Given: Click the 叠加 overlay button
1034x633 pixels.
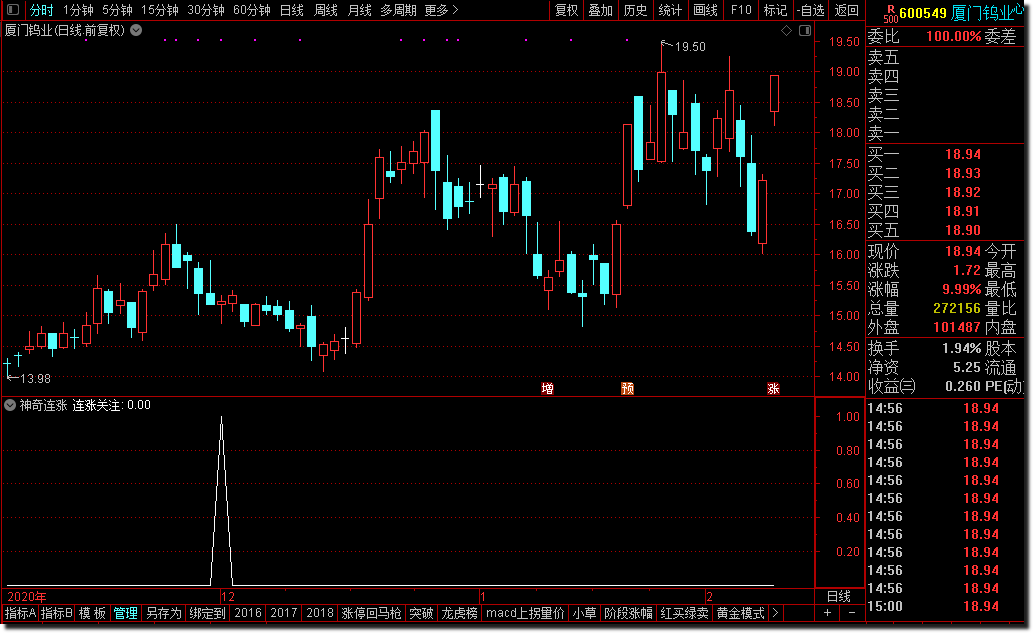Looking at the screenshot, I should 601,10.
